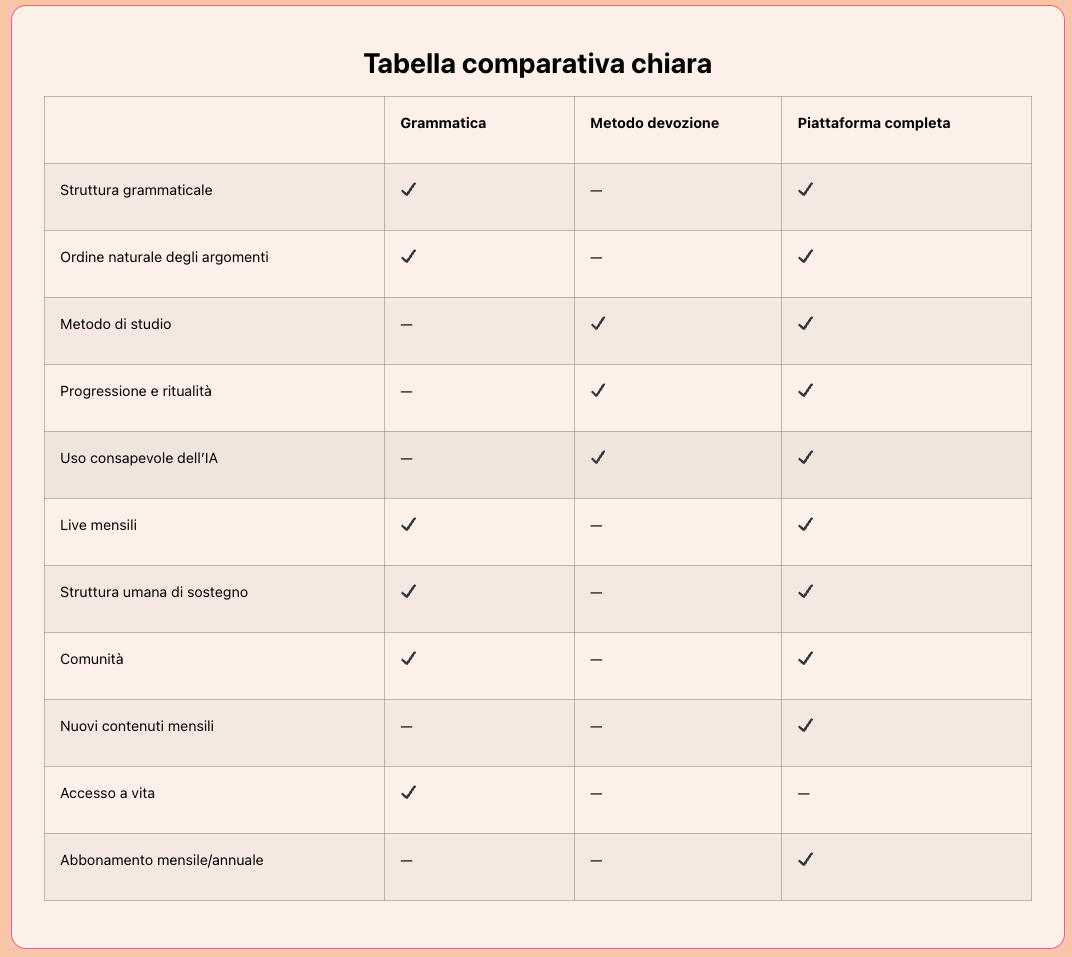Viewport: 1072px width, 957px height.
Task: Click Grammatica checkmark for Accesso a vita
Action: pyautogui.click(x=408, y=792)
